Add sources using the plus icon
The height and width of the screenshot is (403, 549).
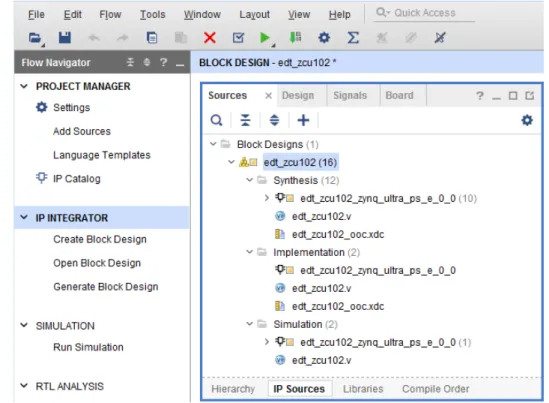click(303, 120)
